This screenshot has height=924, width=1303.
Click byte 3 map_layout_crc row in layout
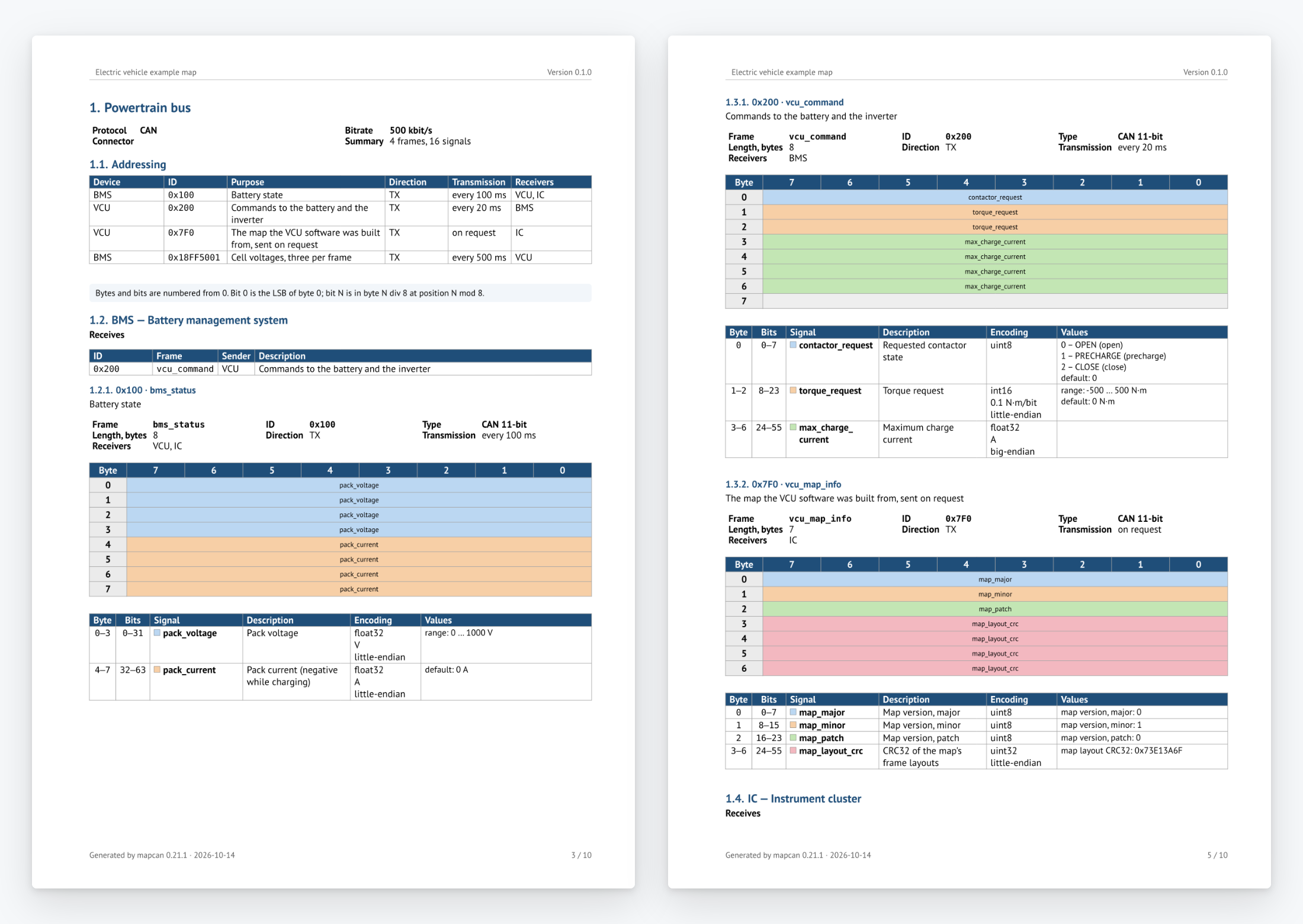tap(995, 624)
